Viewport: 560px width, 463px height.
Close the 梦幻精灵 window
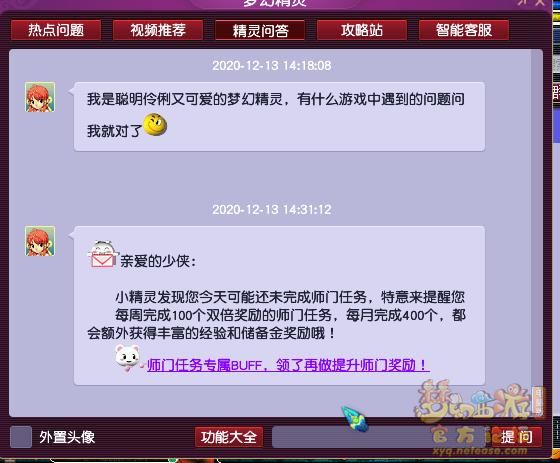(540, 3)
